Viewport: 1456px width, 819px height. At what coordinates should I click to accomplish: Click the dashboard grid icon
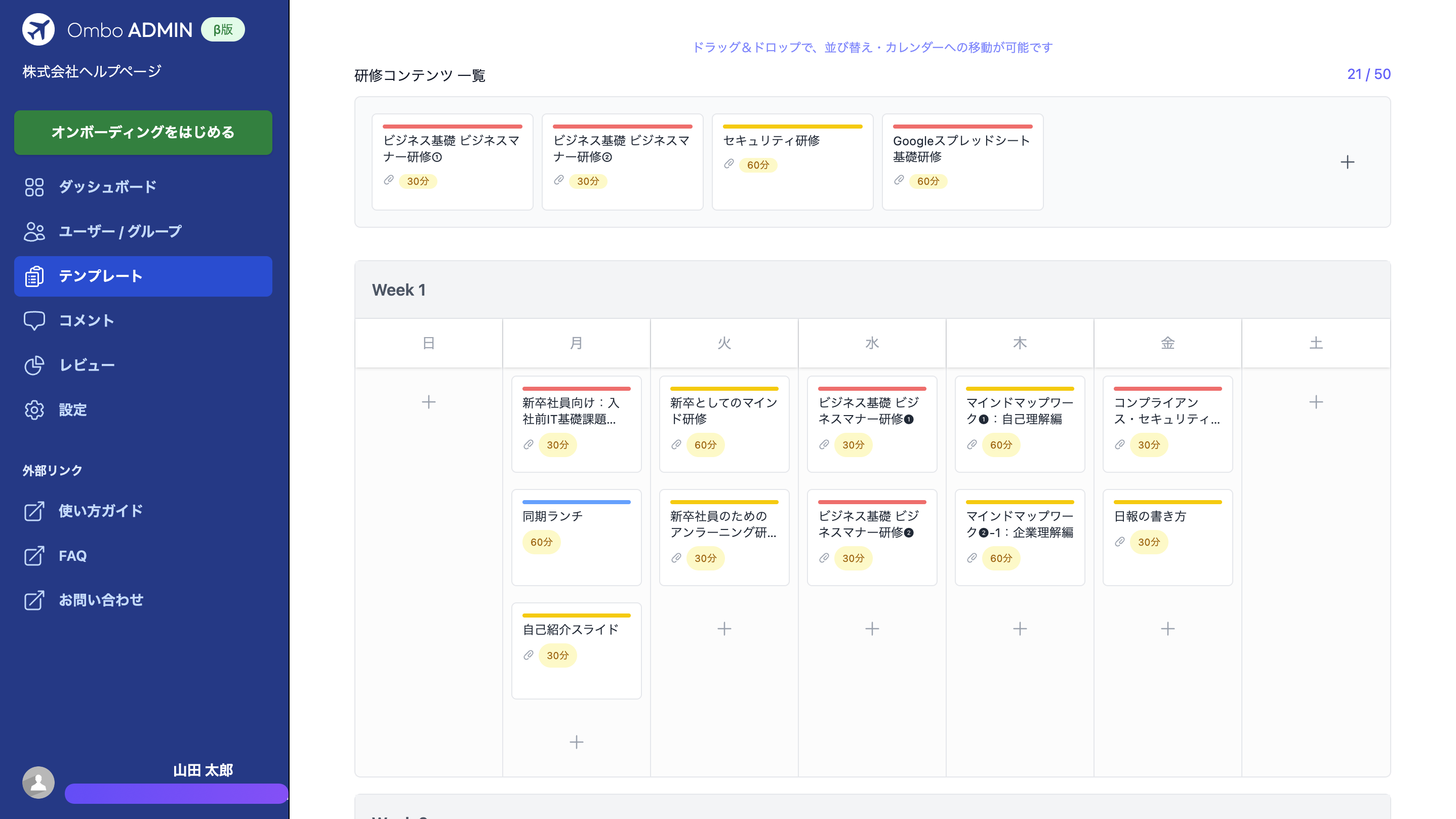[x=34, y=187]
